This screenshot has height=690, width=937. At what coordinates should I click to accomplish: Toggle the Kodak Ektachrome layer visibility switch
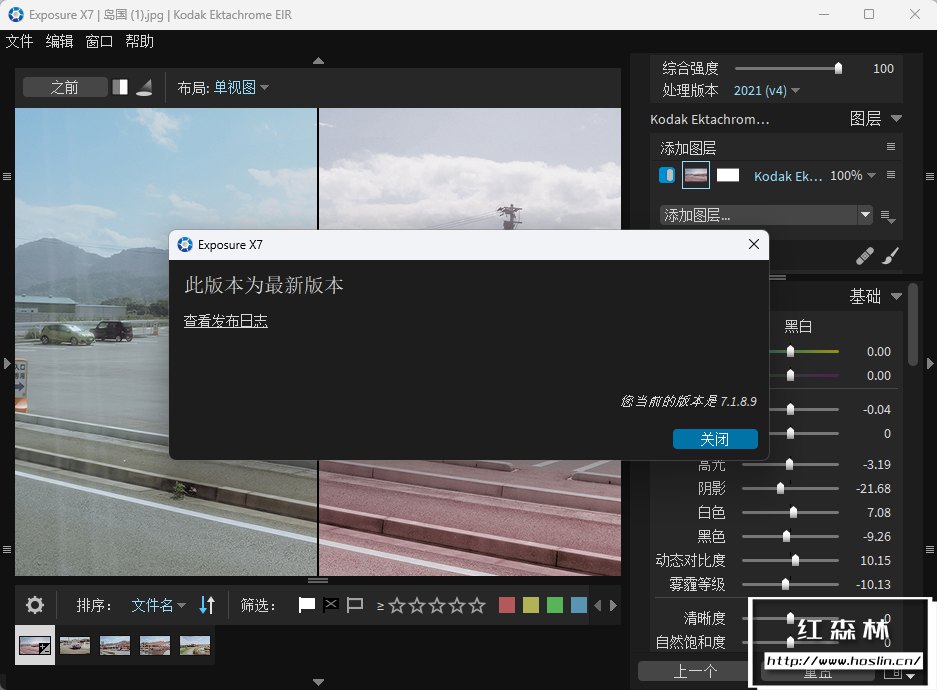click(x=667, y=175)
